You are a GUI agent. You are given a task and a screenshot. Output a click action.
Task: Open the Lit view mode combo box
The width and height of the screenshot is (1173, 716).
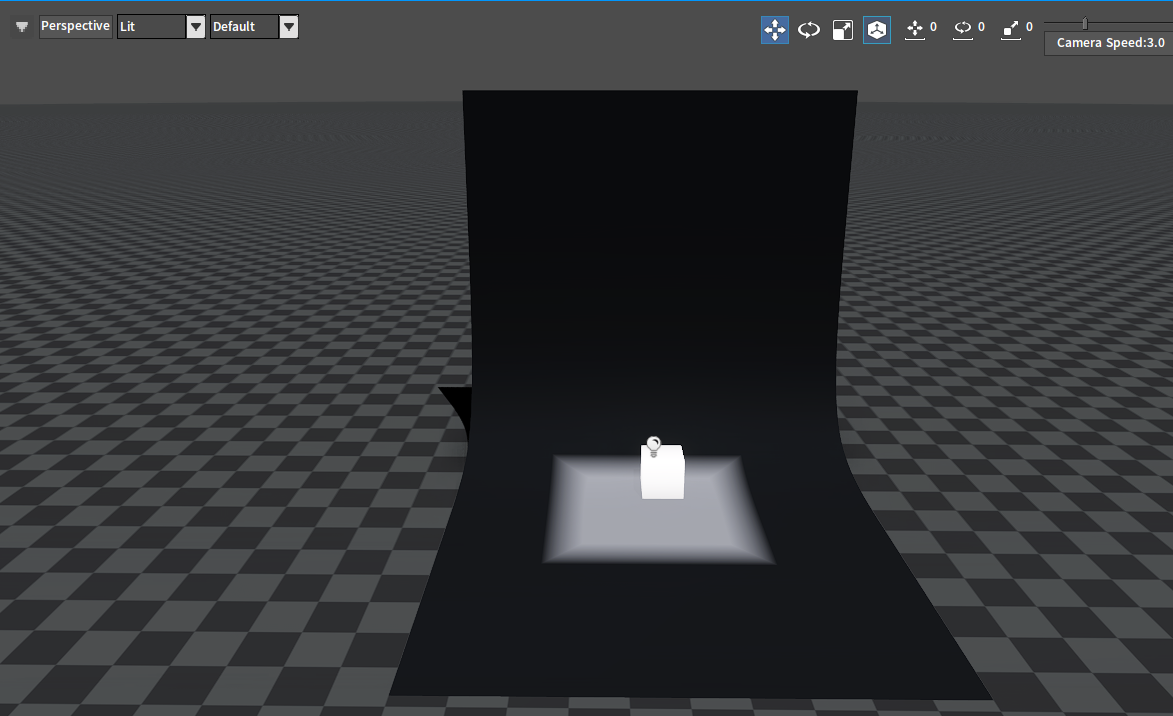coord(161,26)
